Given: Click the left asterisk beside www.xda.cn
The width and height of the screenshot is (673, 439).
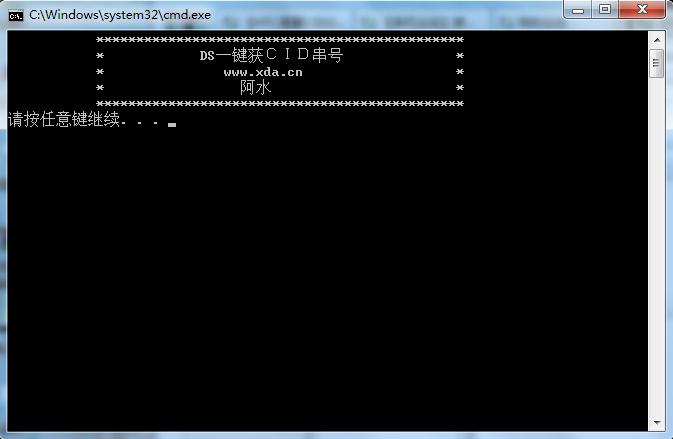Looking at the screenshot, I should pos(100,72).
